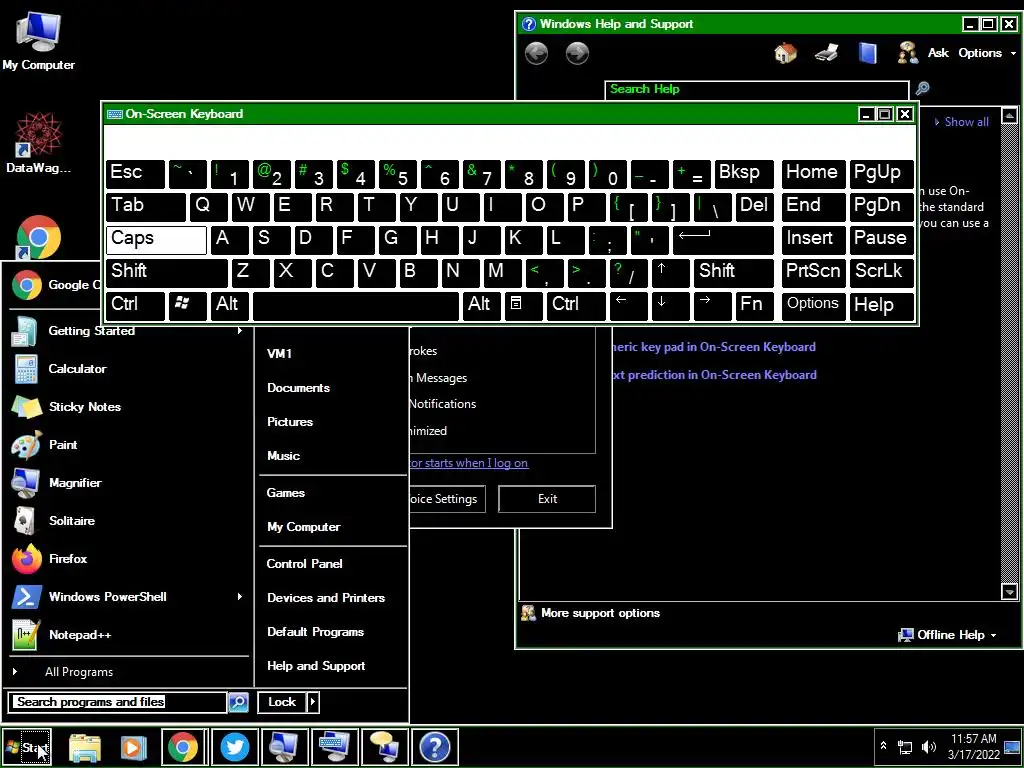Toggle the left Ctrl key
The height and width of the screenshot is (768, 1024).
tap(135, 305)
